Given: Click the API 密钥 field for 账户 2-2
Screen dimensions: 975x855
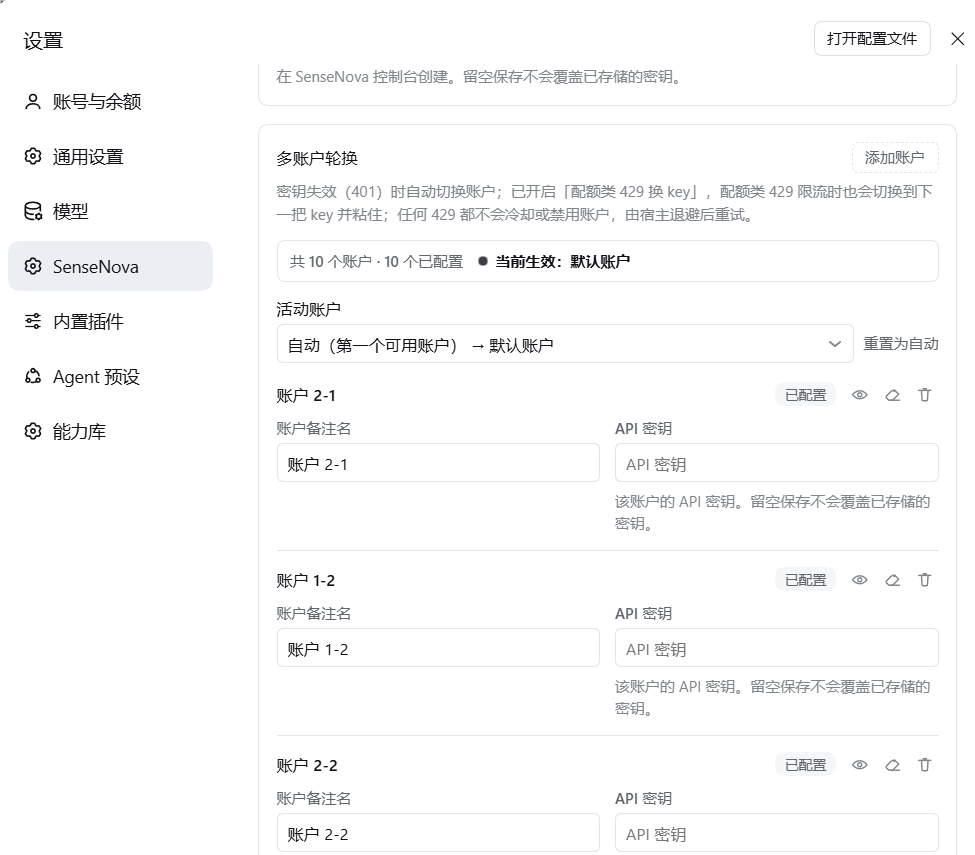Looking at the screenshot, I should point(777,833).
